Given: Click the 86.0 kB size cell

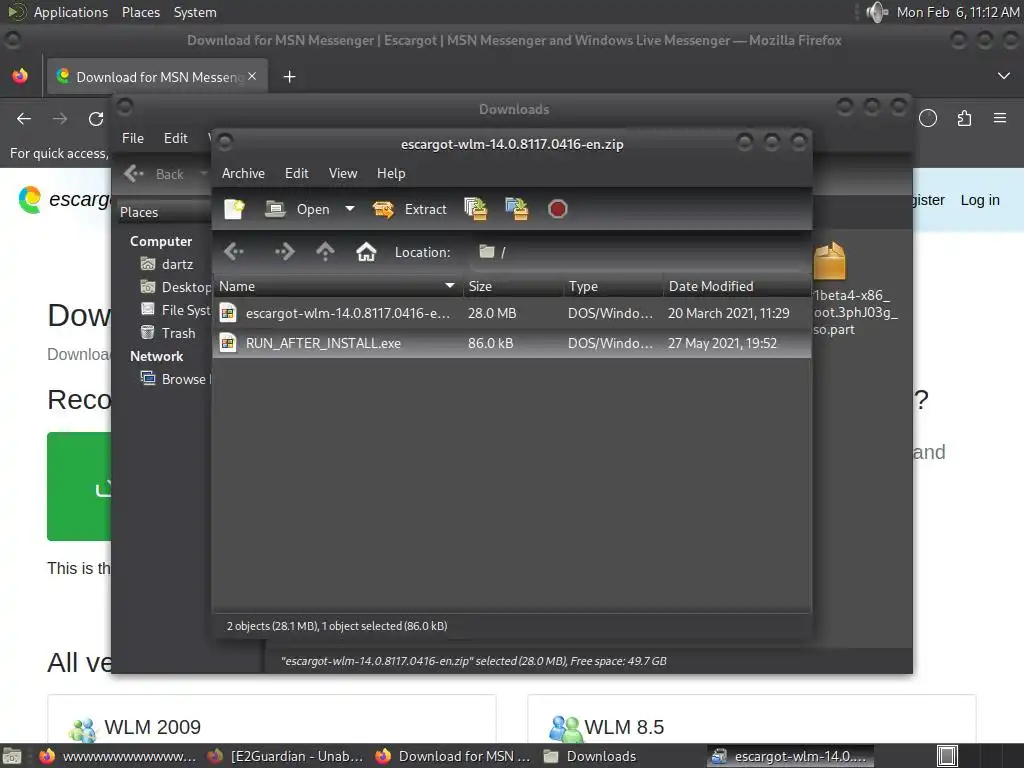Looking at the screenshot, I should (x=490, y=343).
